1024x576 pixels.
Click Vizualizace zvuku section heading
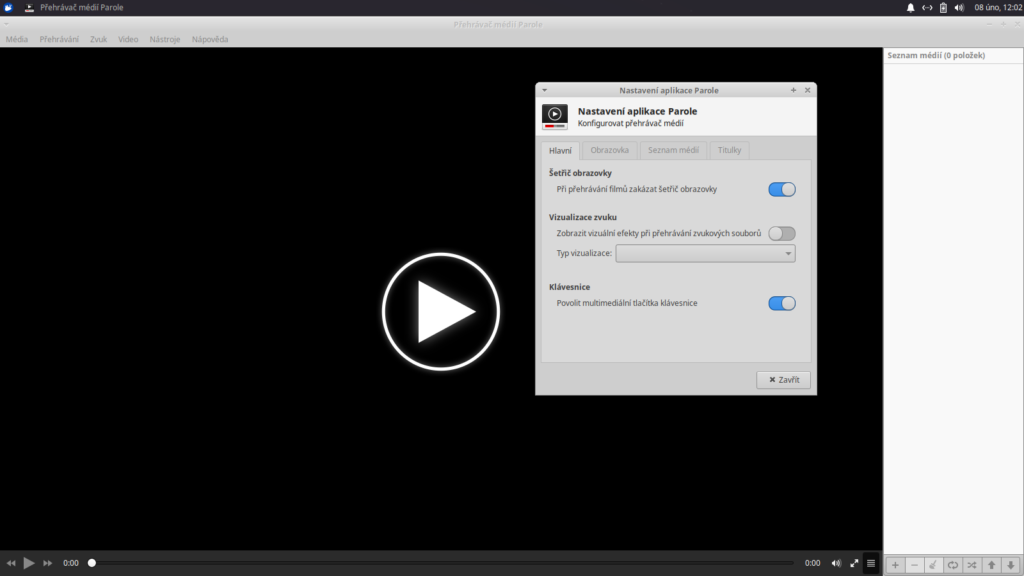(583, 217)
